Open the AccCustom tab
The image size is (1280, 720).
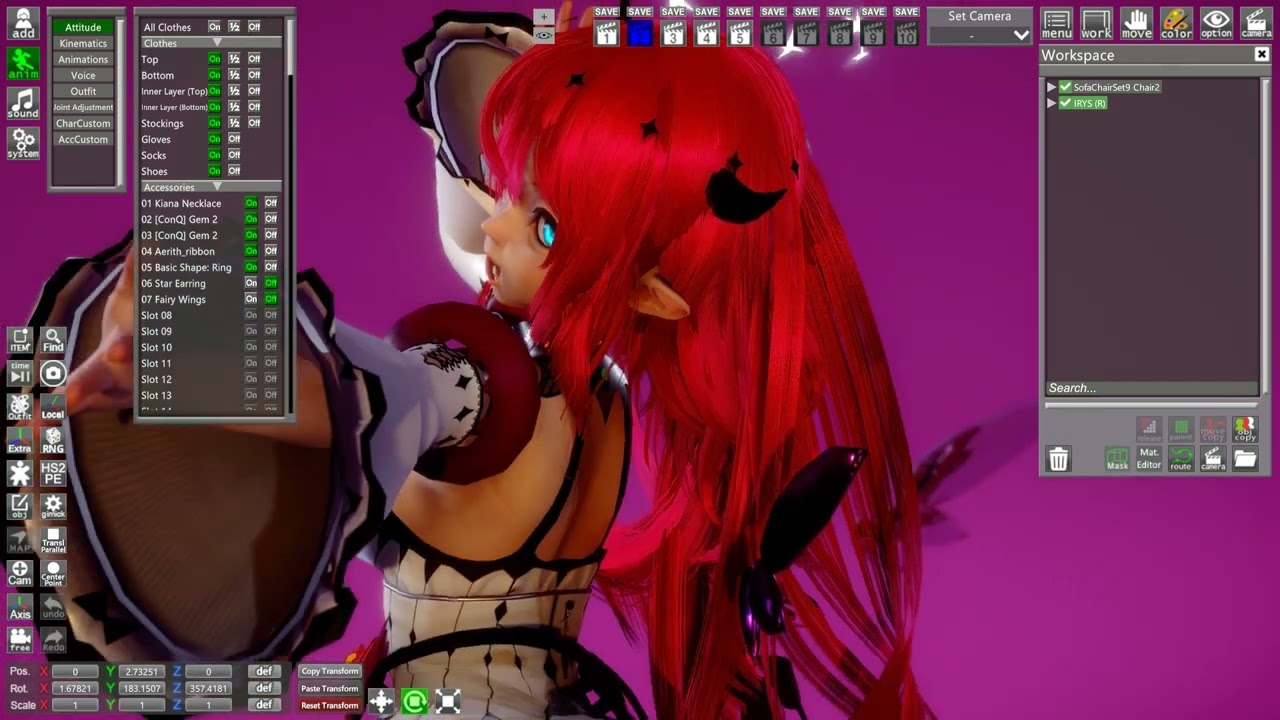(83, 139)
